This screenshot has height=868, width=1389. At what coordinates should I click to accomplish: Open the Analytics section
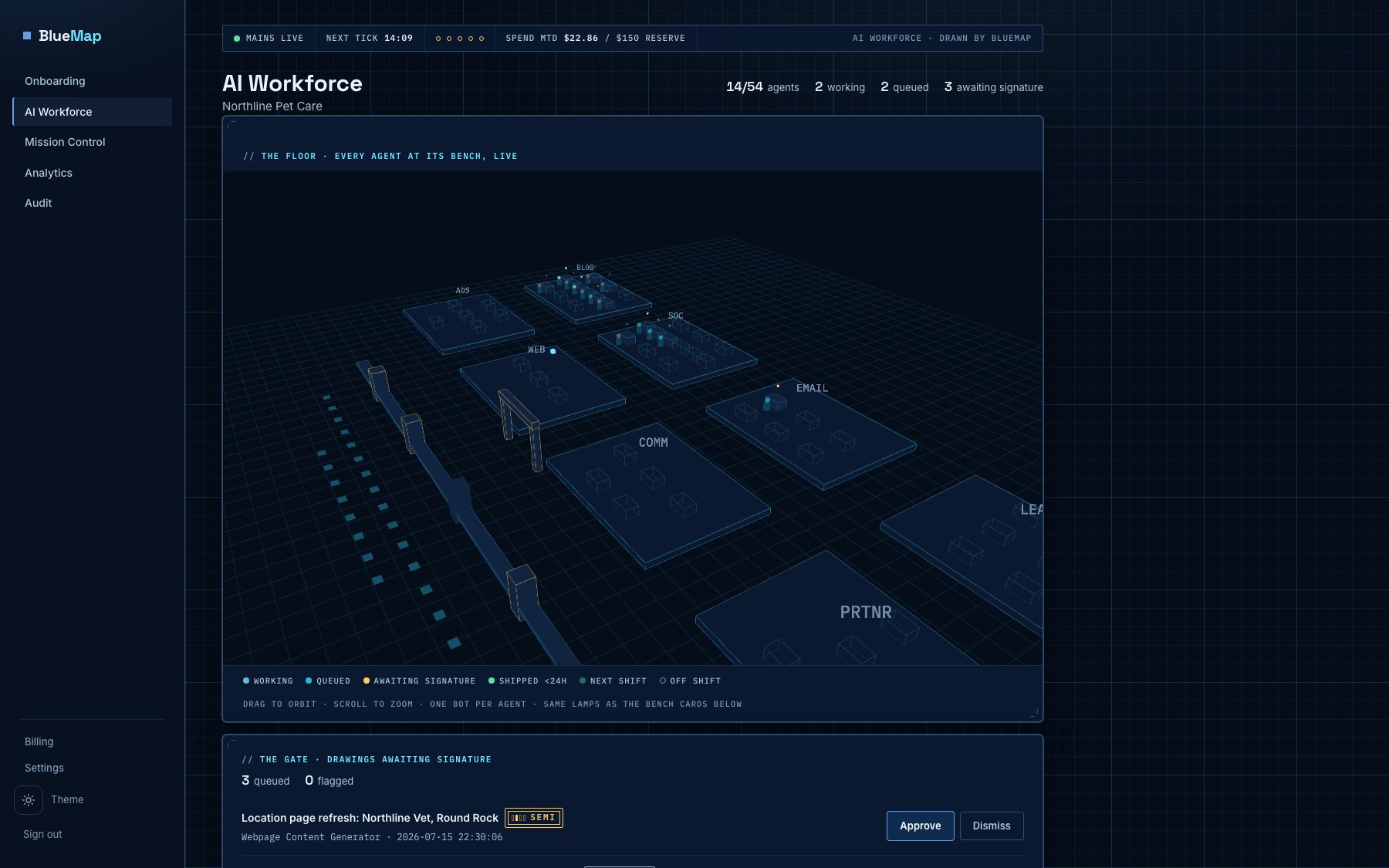pyautogui.click(x=92, y=173)
